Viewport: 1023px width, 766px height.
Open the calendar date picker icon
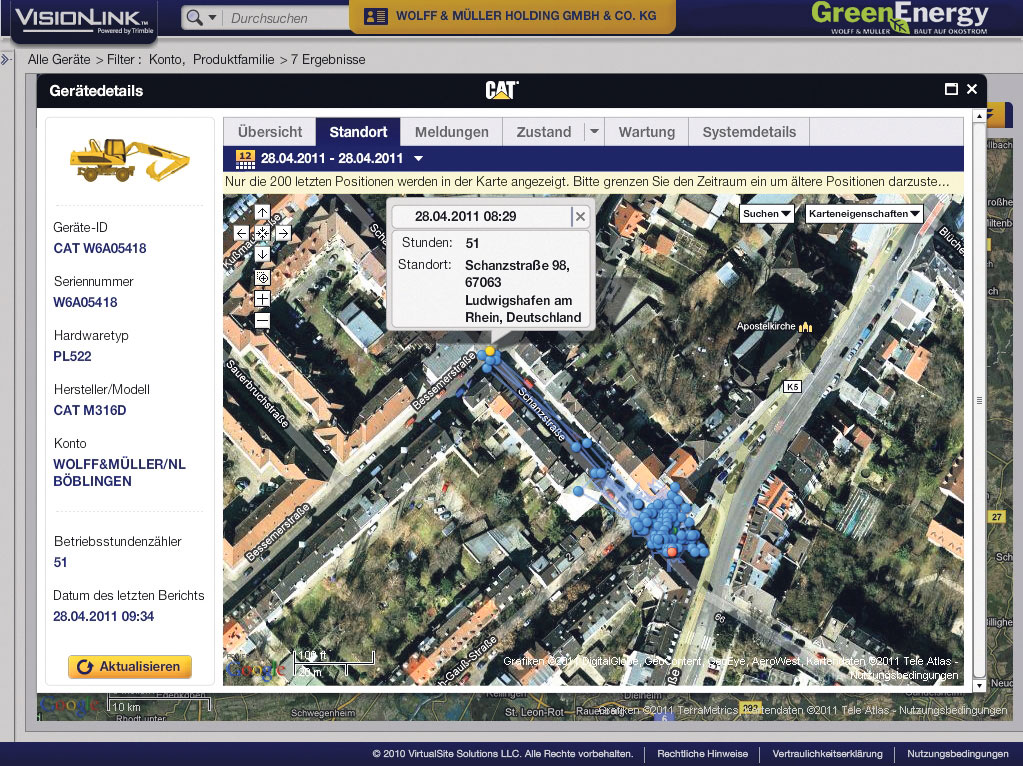[245, 159]
